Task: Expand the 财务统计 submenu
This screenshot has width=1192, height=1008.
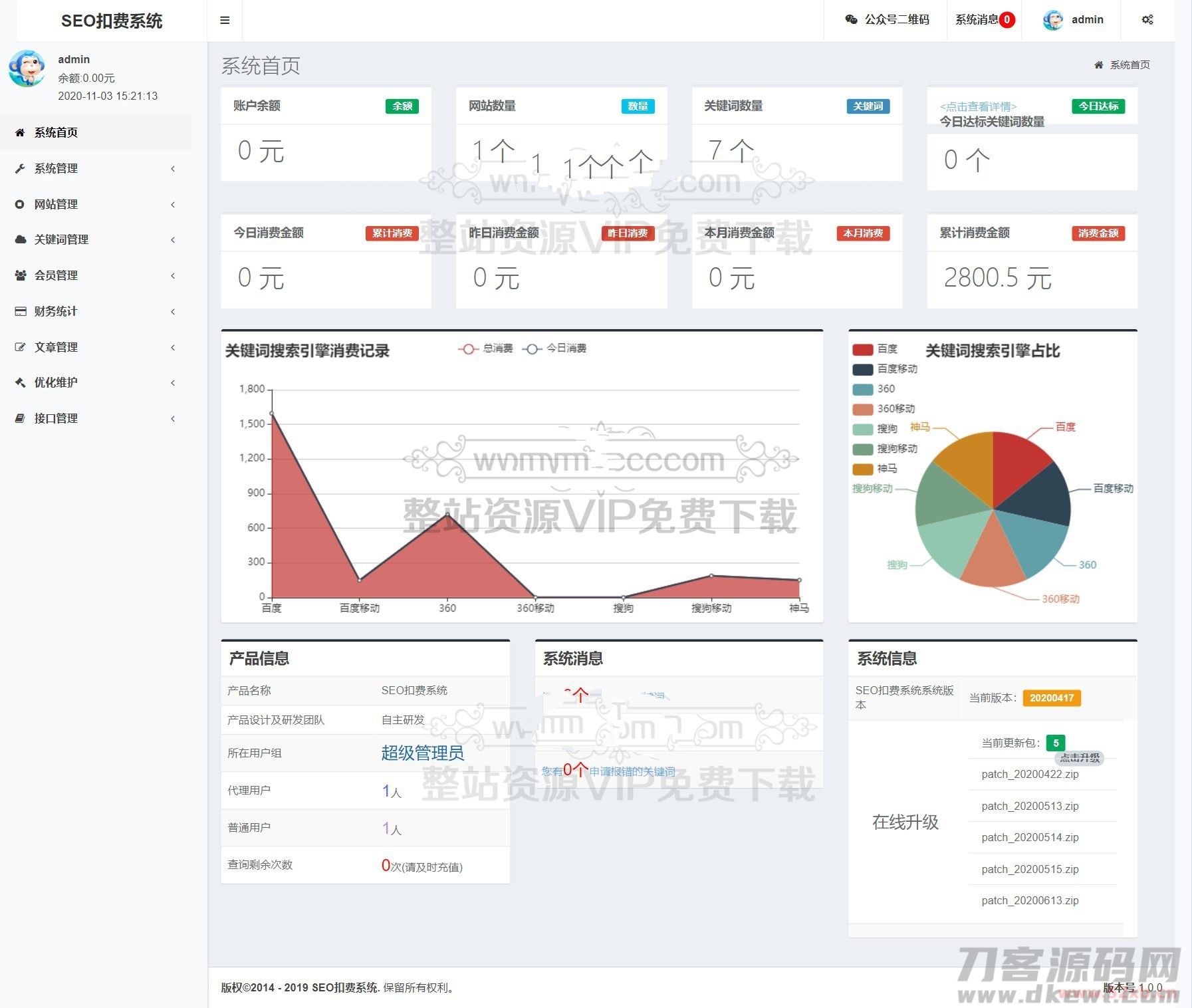Action: point(57,311)
